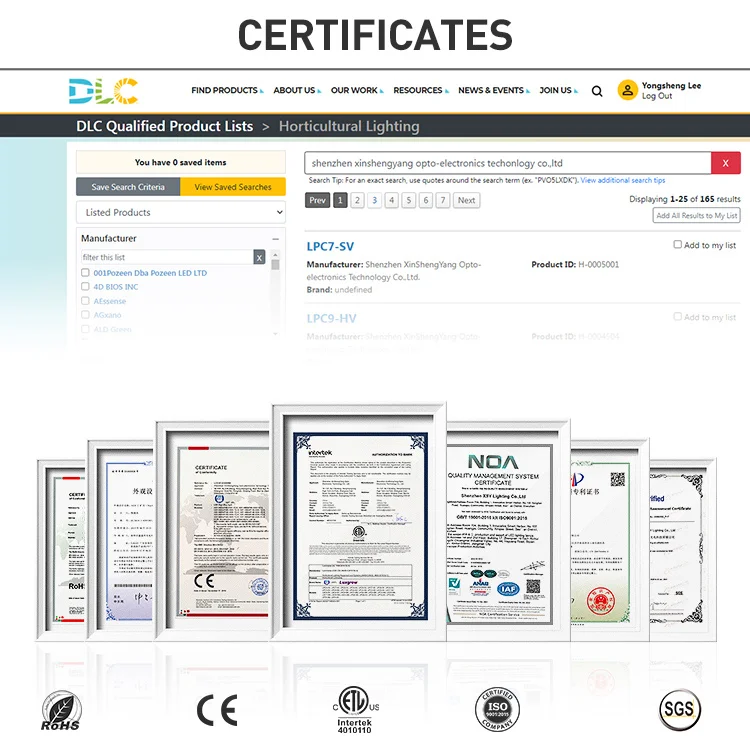Open the LPC7-SV product link
750x749 pixels.
point(330,246)
